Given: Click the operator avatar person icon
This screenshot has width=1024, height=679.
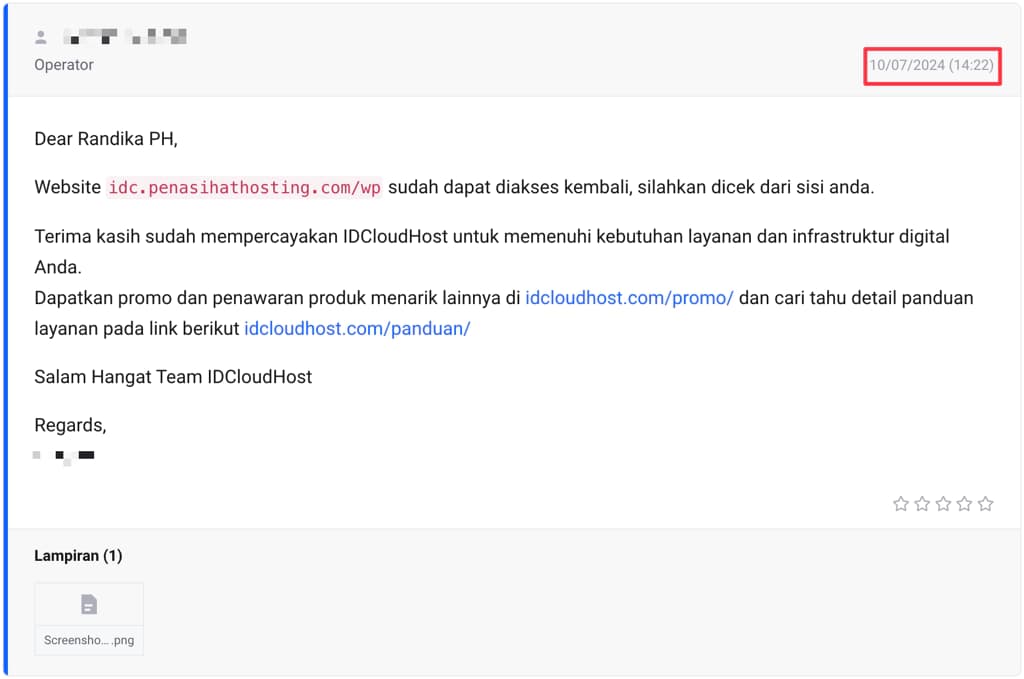Looking at the screenshot, I should click(x=40, y=36).
